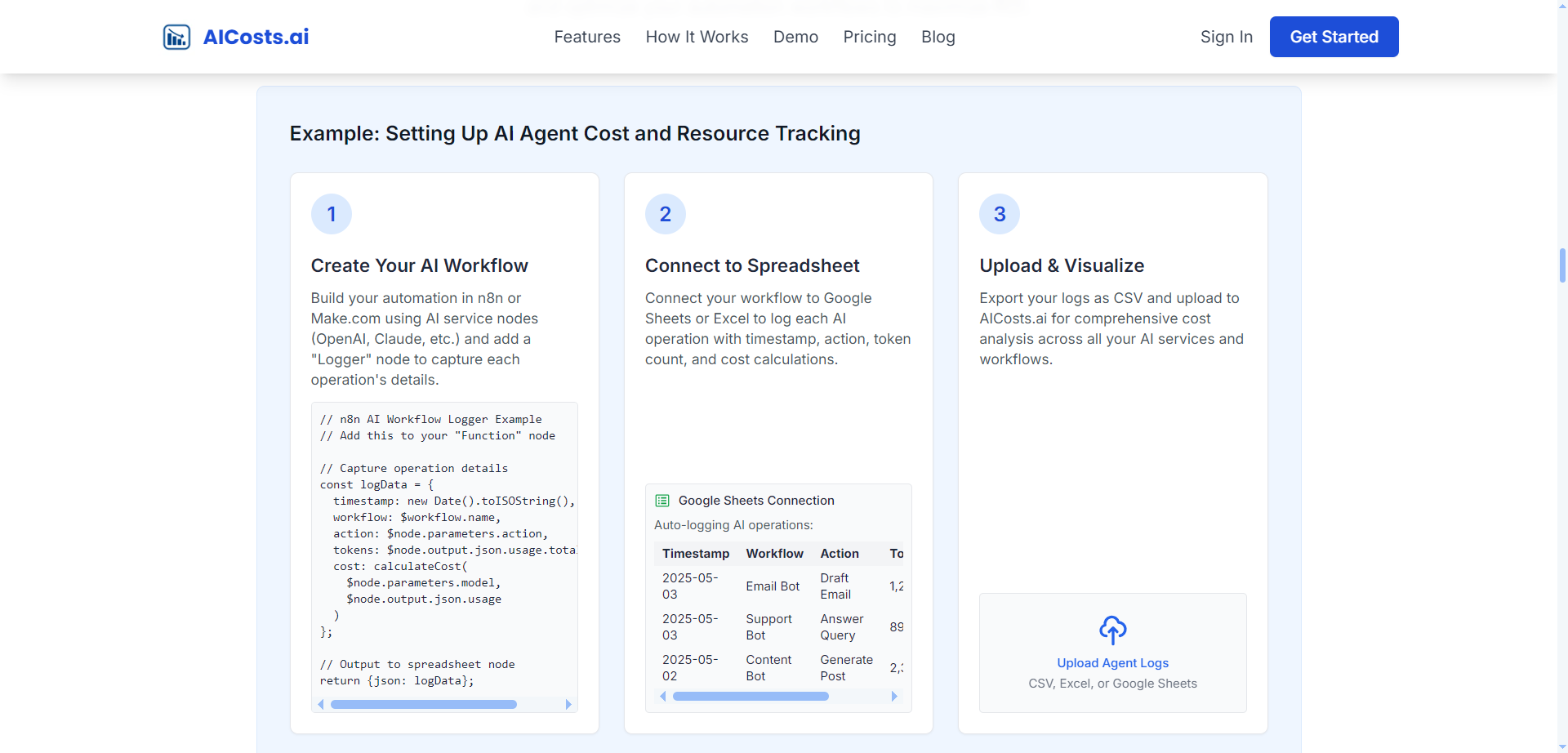Click the step 2 number badge
Viewport: 1568px width, 753px height.
(x=666, y=214)
